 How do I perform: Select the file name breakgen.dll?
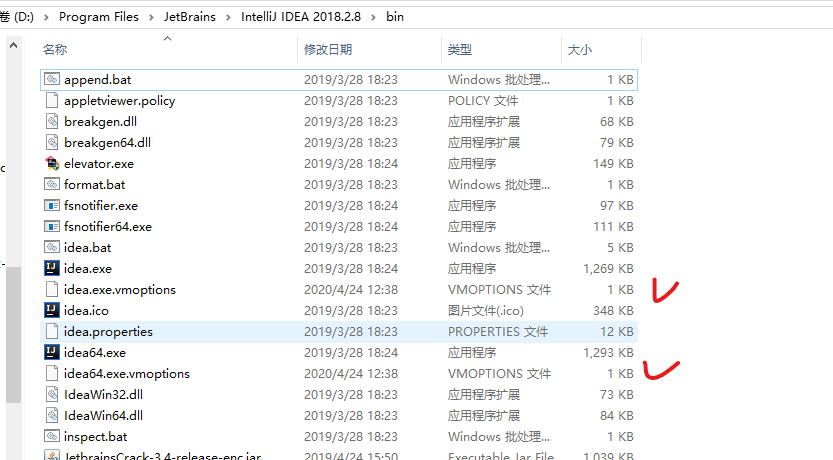(x=100, y=122)
